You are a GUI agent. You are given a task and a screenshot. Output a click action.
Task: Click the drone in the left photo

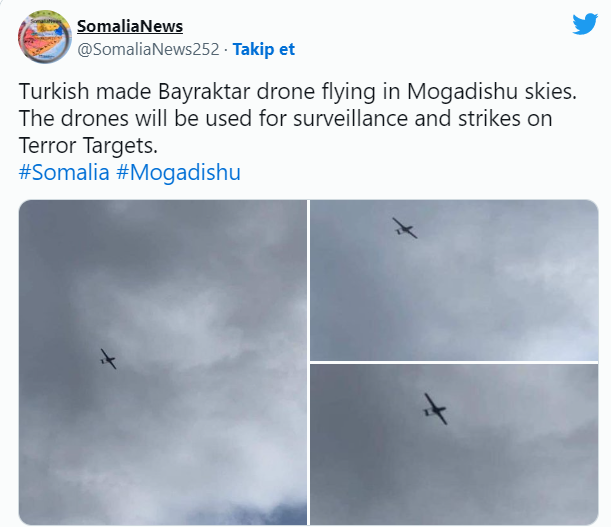[108, 358]
